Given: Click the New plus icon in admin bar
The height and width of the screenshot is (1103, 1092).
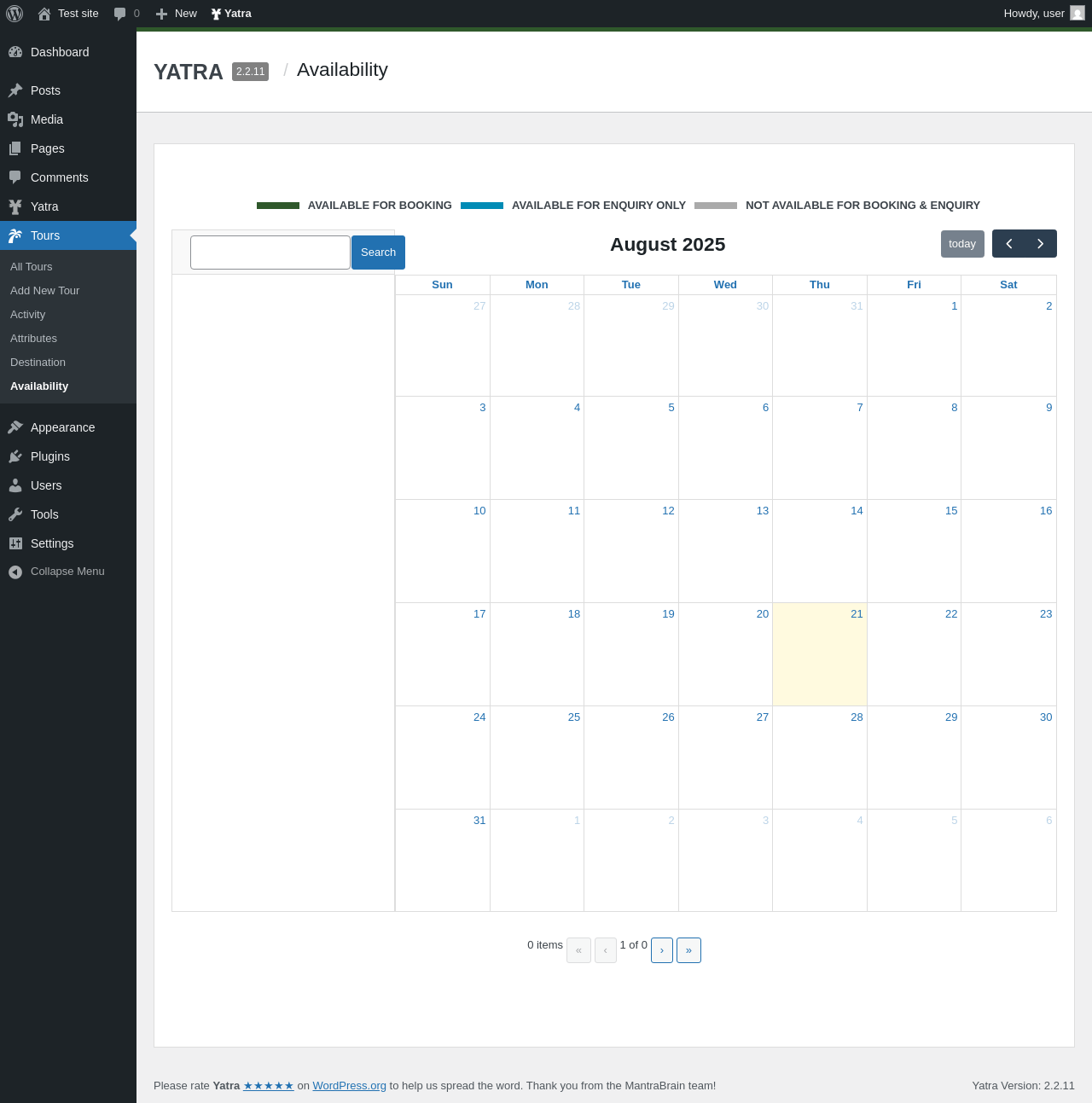Looking at the screenshot, I should click(x=161, y=14).
